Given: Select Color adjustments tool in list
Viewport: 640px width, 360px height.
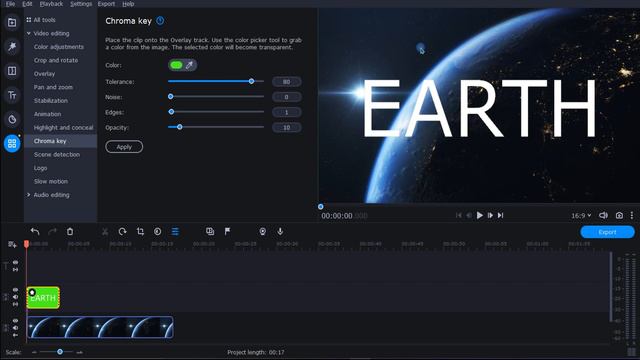Looking at the screenshot, I should coord(59,47).
